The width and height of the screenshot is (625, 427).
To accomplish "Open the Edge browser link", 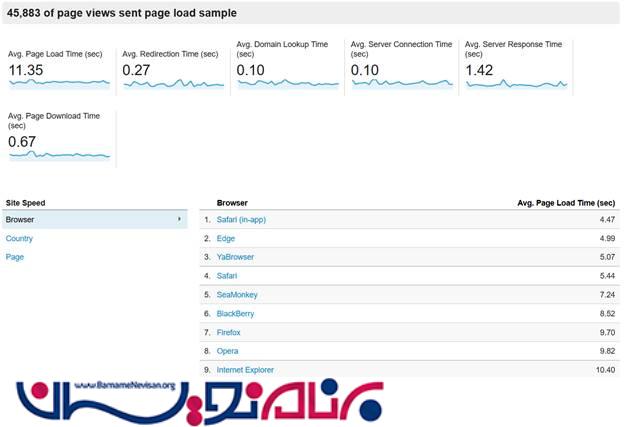I will pos(226,238).
